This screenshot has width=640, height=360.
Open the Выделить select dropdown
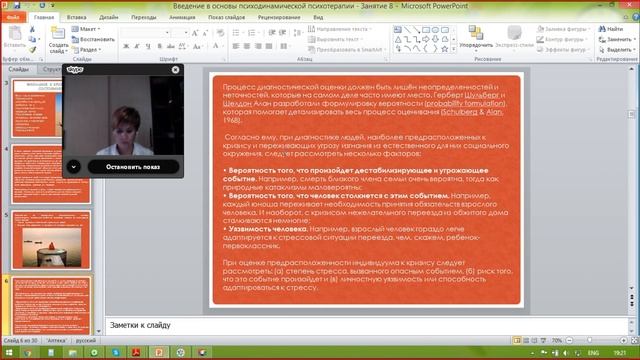coord(617,49)
